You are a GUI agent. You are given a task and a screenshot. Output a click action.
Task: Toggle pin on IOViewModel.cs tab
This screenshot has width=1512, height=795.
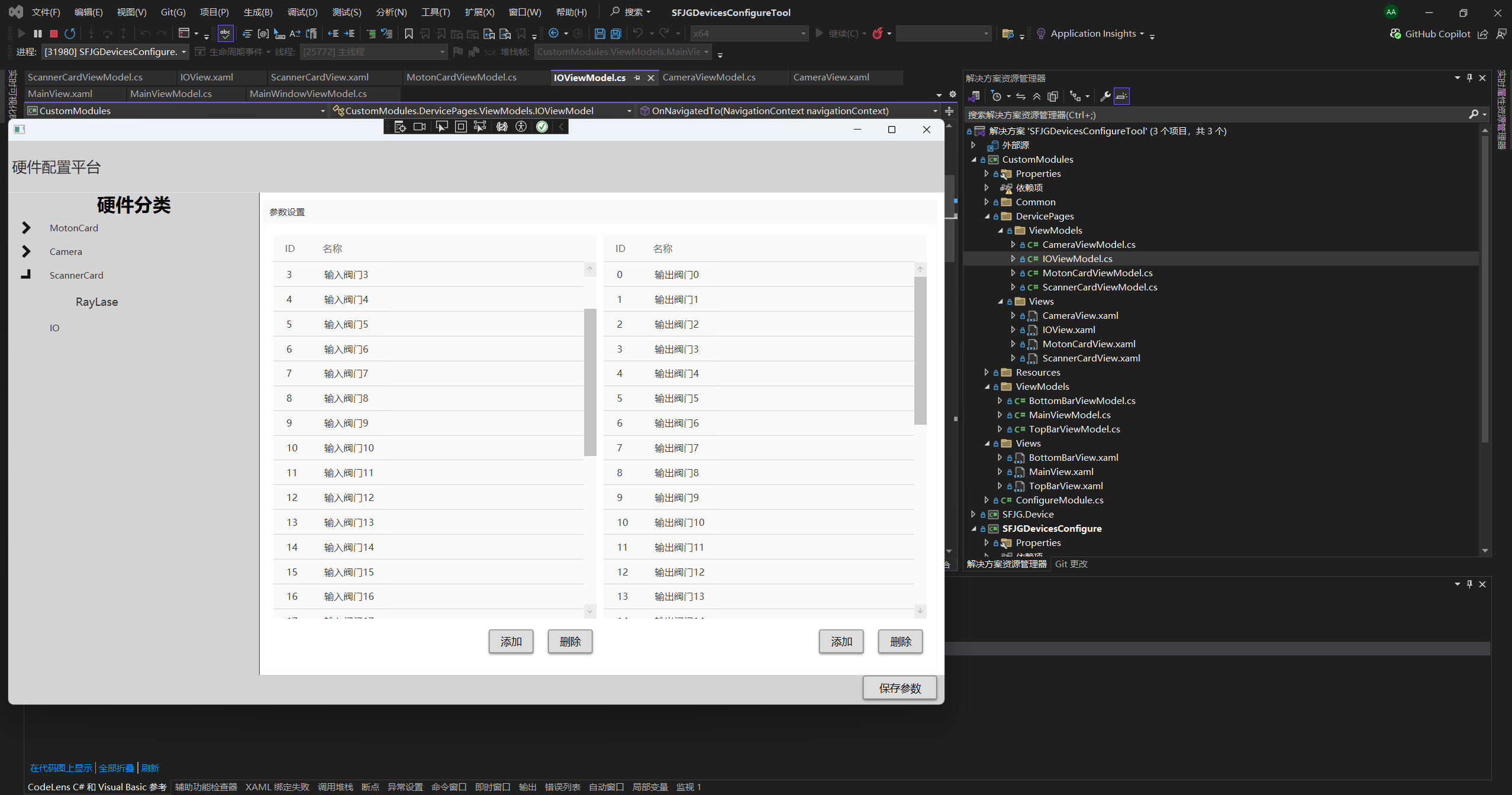click(x=637, y=77)
